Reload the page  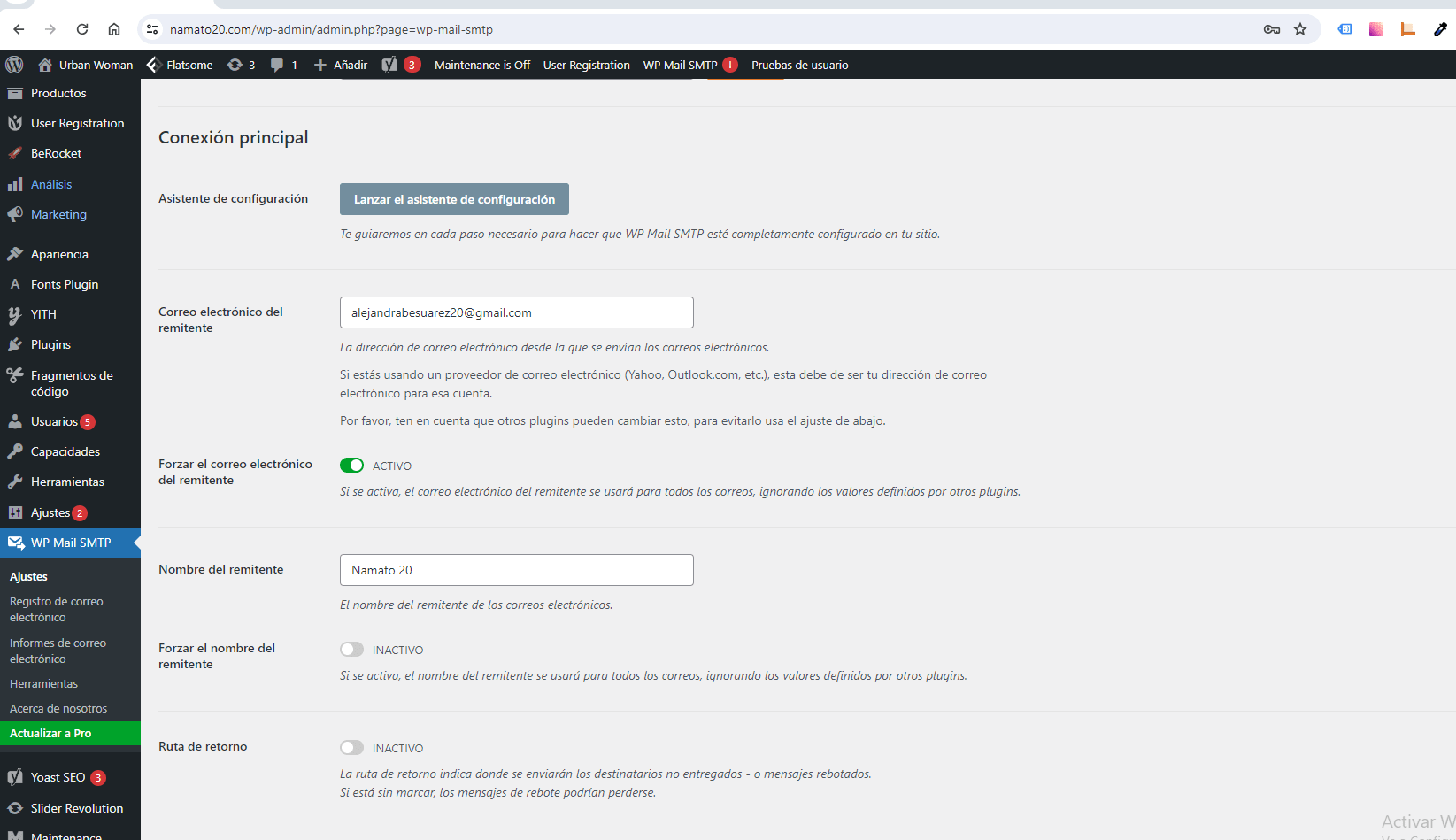(82, 29)
